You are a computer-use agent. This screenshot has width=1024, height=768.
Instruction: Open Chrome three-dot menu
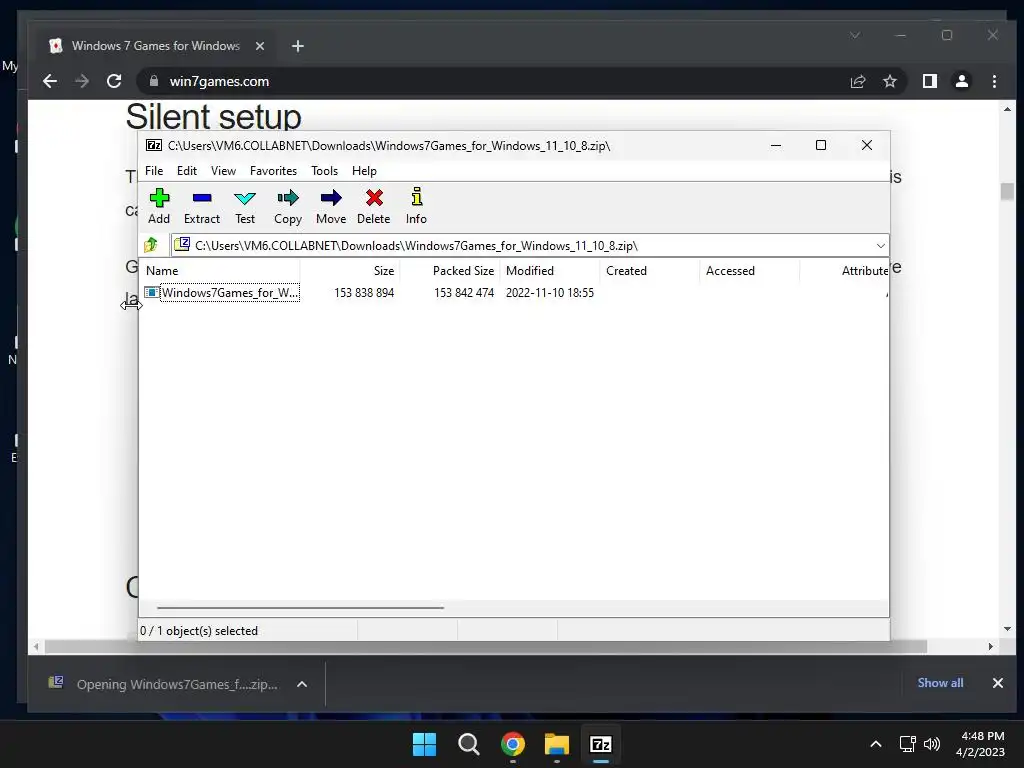(x=994, y=81)
